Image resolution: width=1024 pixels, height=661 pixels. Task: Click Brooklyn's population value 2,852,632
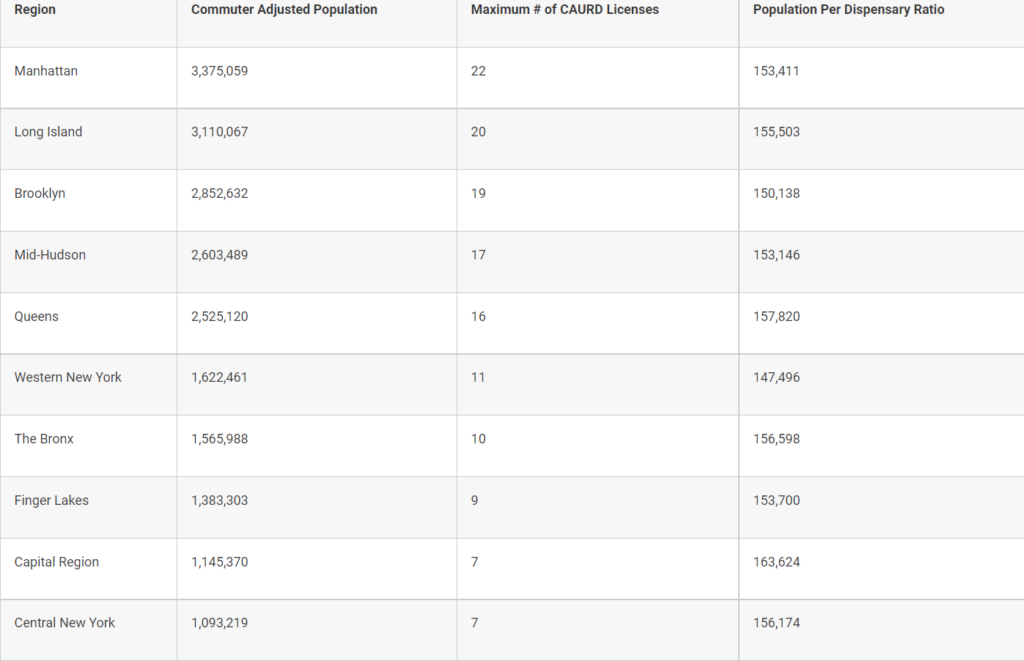click(x=220, y=193)
